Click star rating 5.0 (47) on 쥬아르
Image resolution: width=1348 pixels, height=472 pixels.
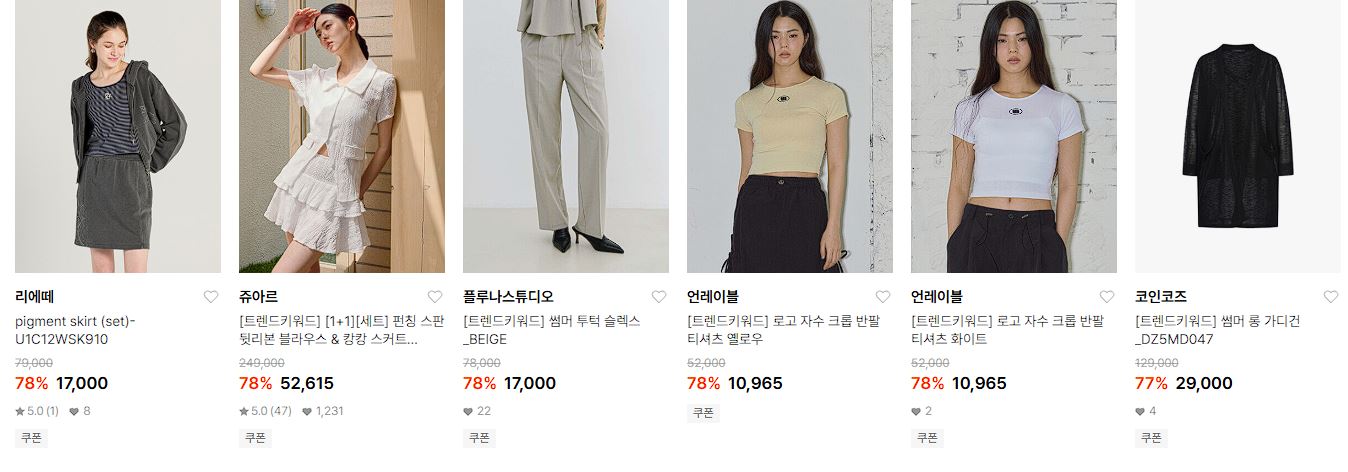265,411
